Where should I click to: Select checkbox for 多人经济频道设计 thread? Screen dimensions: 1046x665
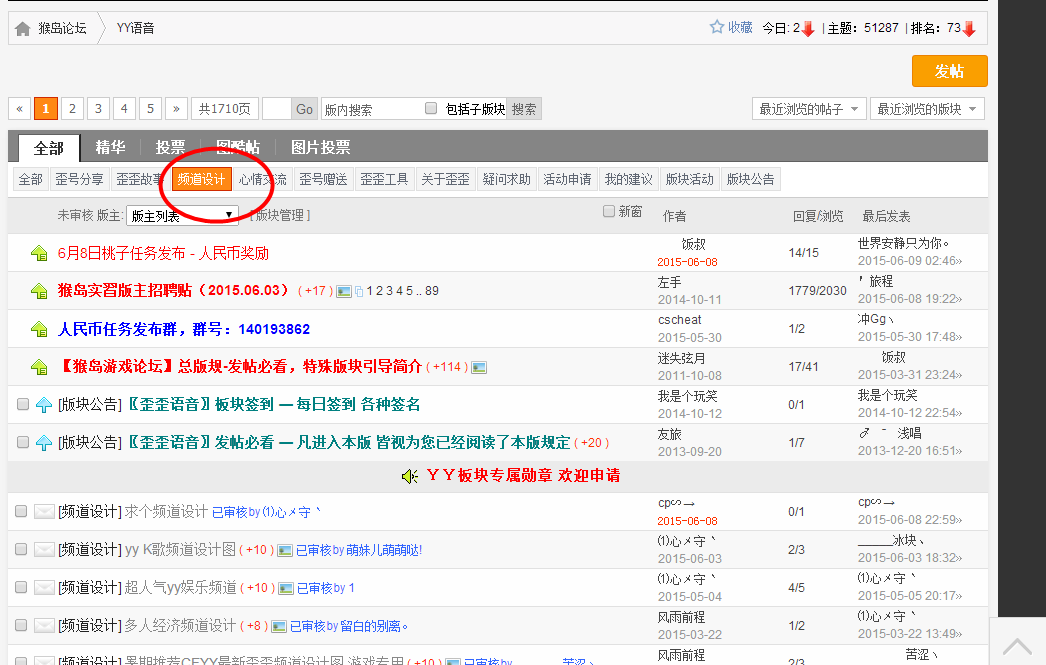coord(21,625)
